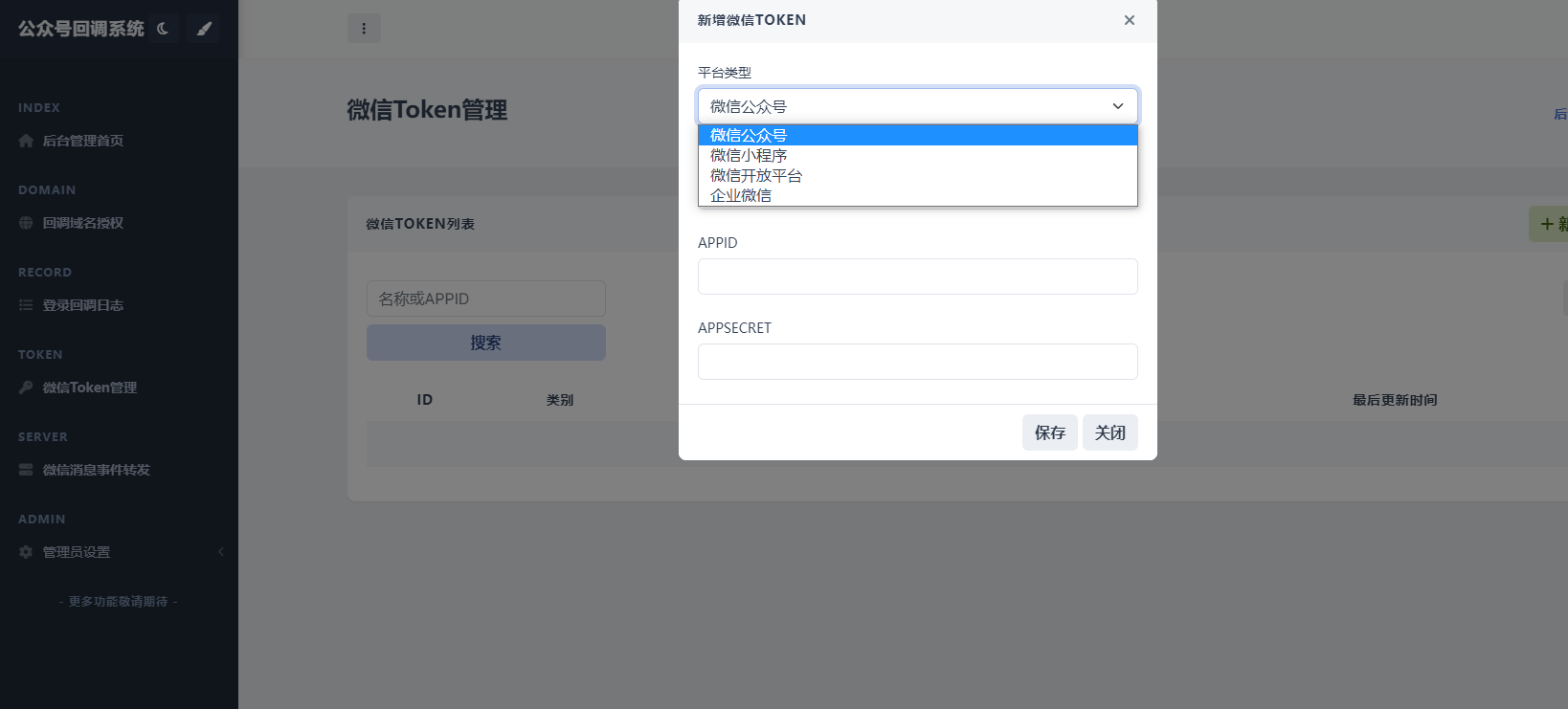The height and width of the screenshot is (709, 1568).
Task: Click the server icon beside 微信消息事件转发
Action: pos(26,470)
